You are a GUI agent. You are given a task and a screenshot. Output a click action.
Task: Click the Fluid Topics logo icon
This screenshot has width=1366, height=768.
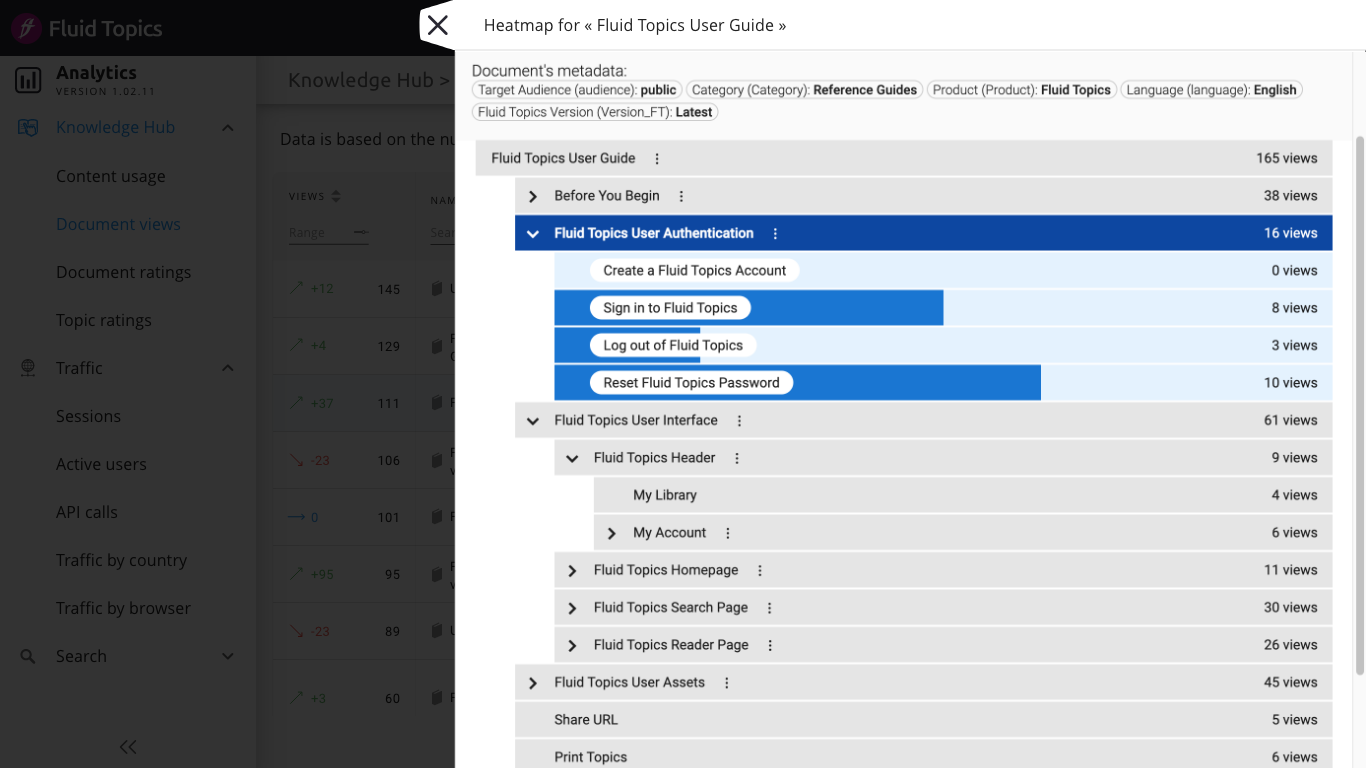27,28
